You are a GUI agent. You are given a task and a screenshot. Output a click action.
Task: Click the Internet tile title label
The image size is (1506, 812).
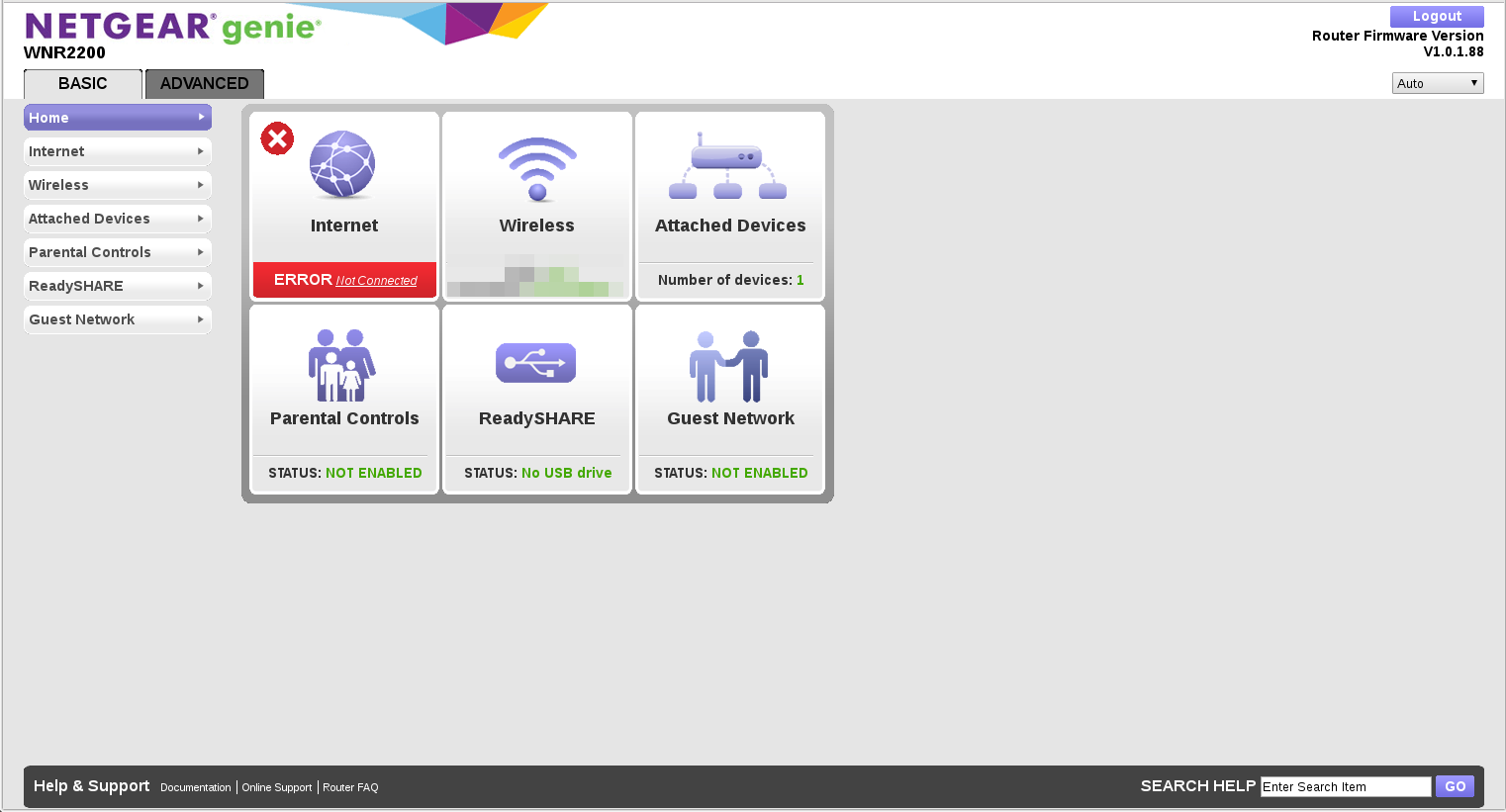[344, 226]
